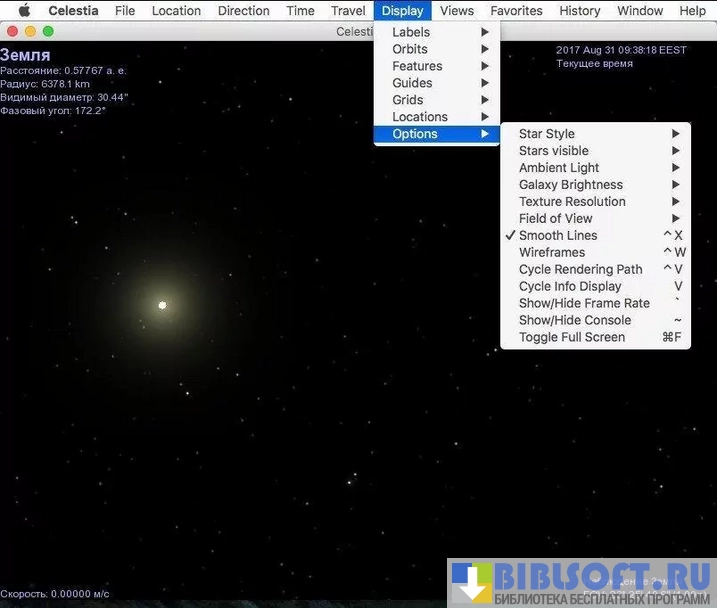Expand the Texture Resolution submenu
The width and height of the screenshot is (717, 608).
point(572,201)
